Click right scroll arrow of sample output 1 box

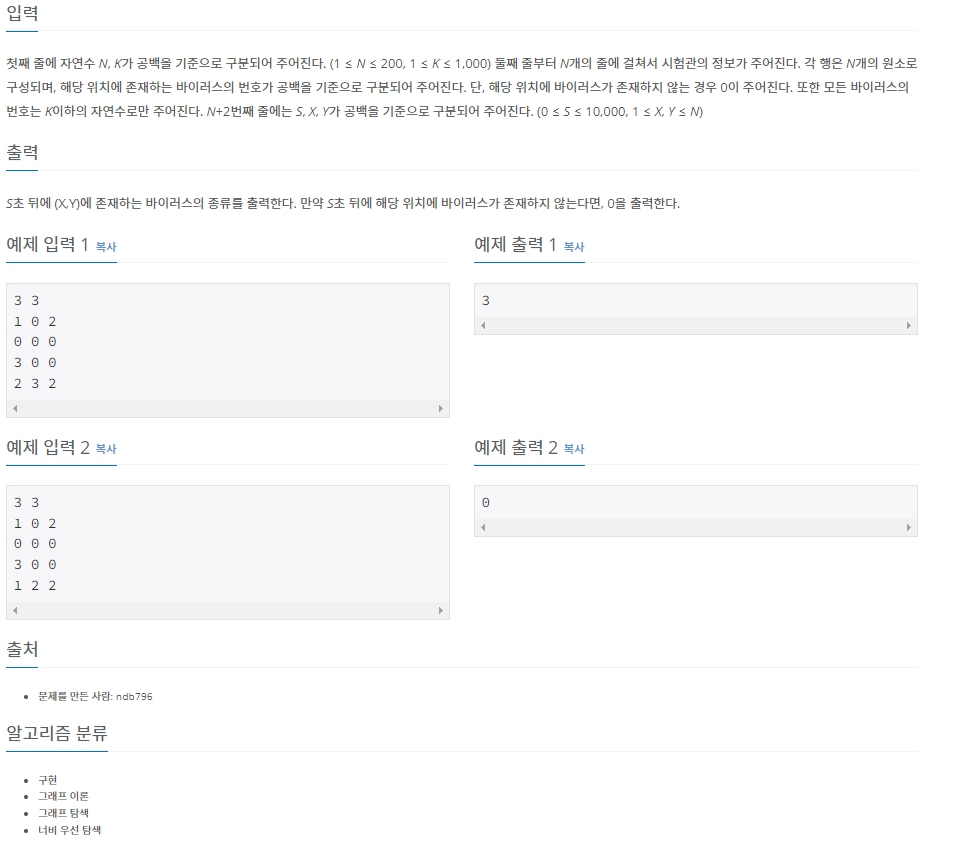pos(909,326)
